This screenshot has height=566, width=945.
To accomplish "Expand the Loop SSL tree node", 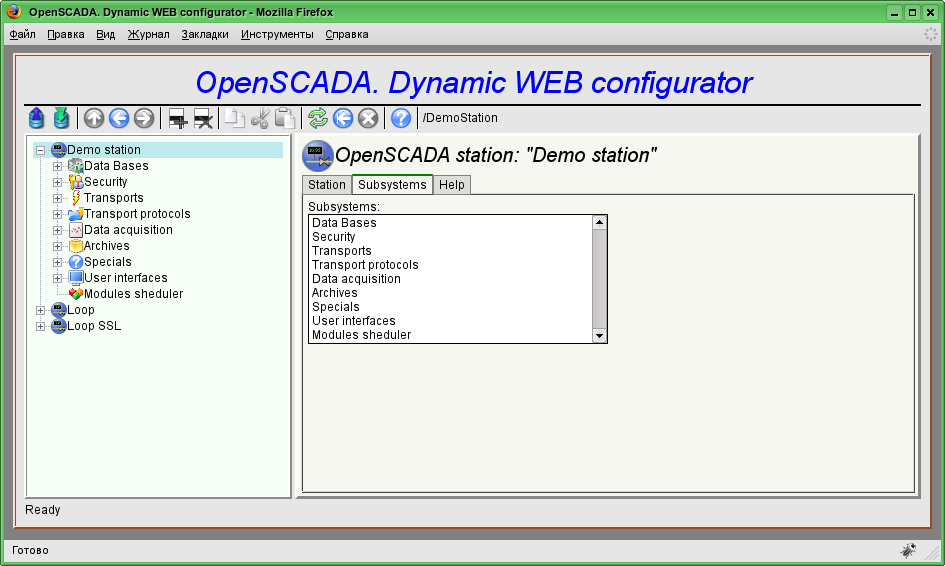I will point(40,326).
